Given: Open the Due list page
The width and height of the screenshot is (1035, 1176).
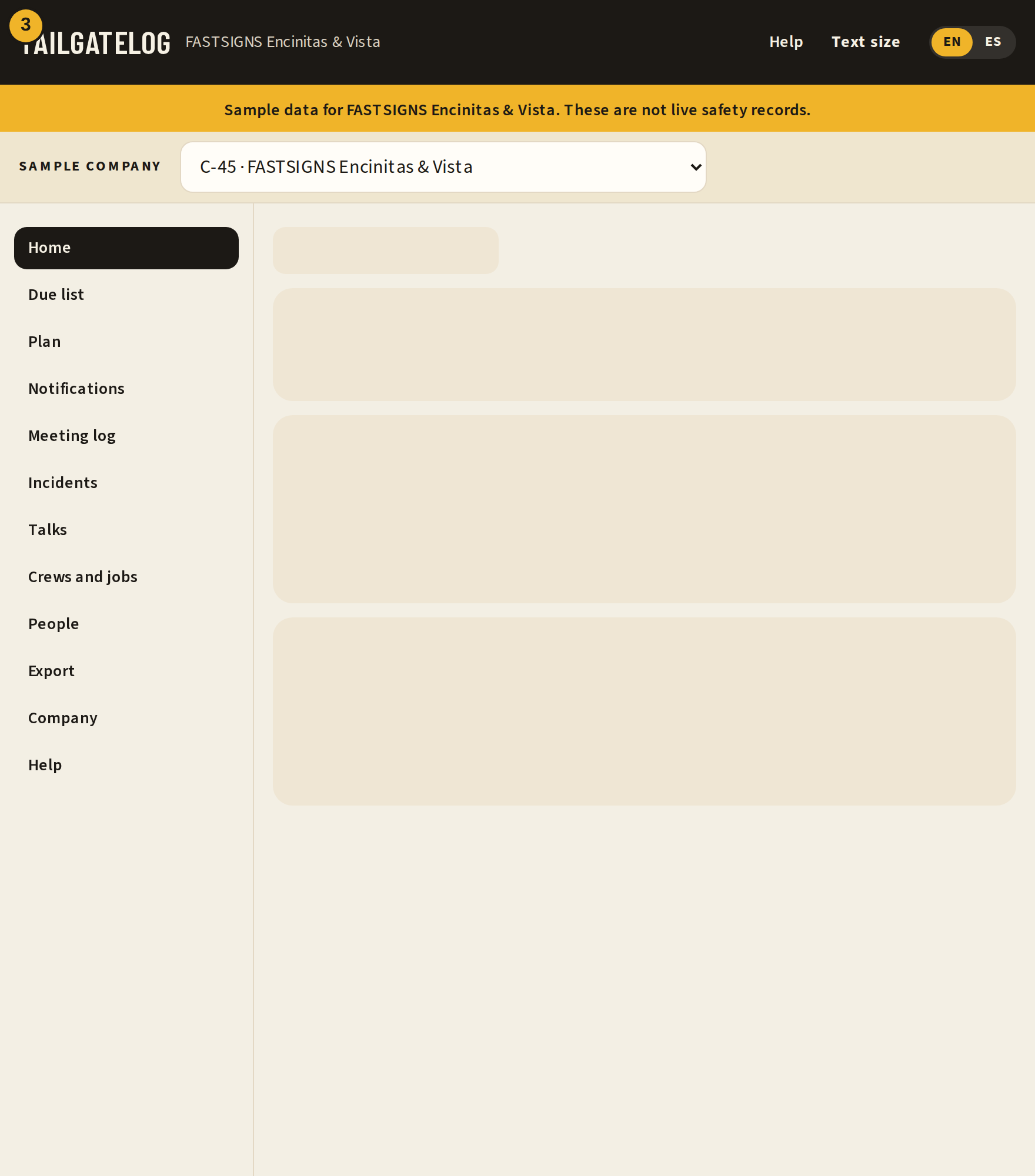Looking at the screenshot, I should [x=126, y=295].
